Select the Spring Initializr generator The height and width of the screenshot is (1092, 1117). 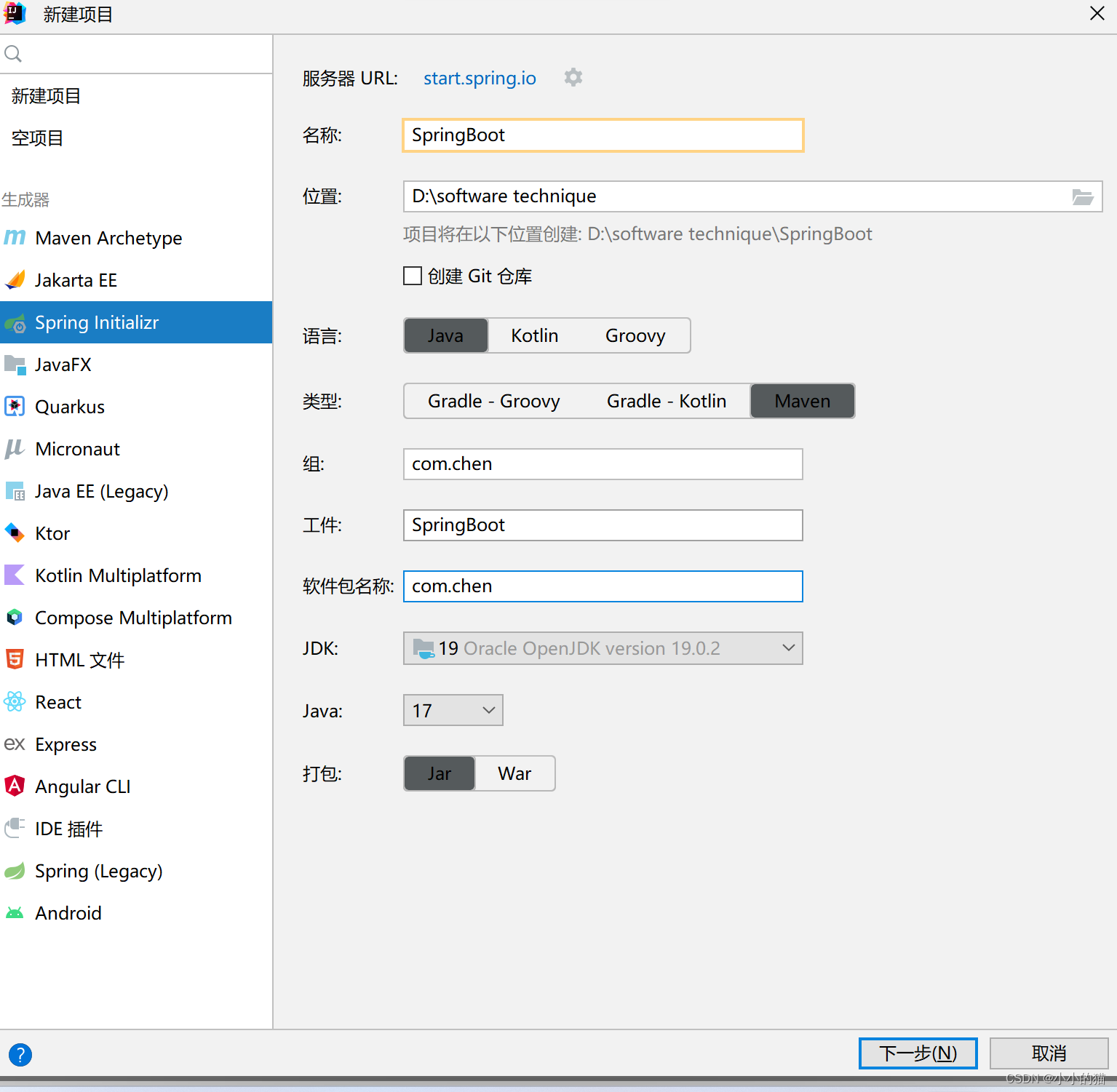pyautogui.click(x=97, y=322)
